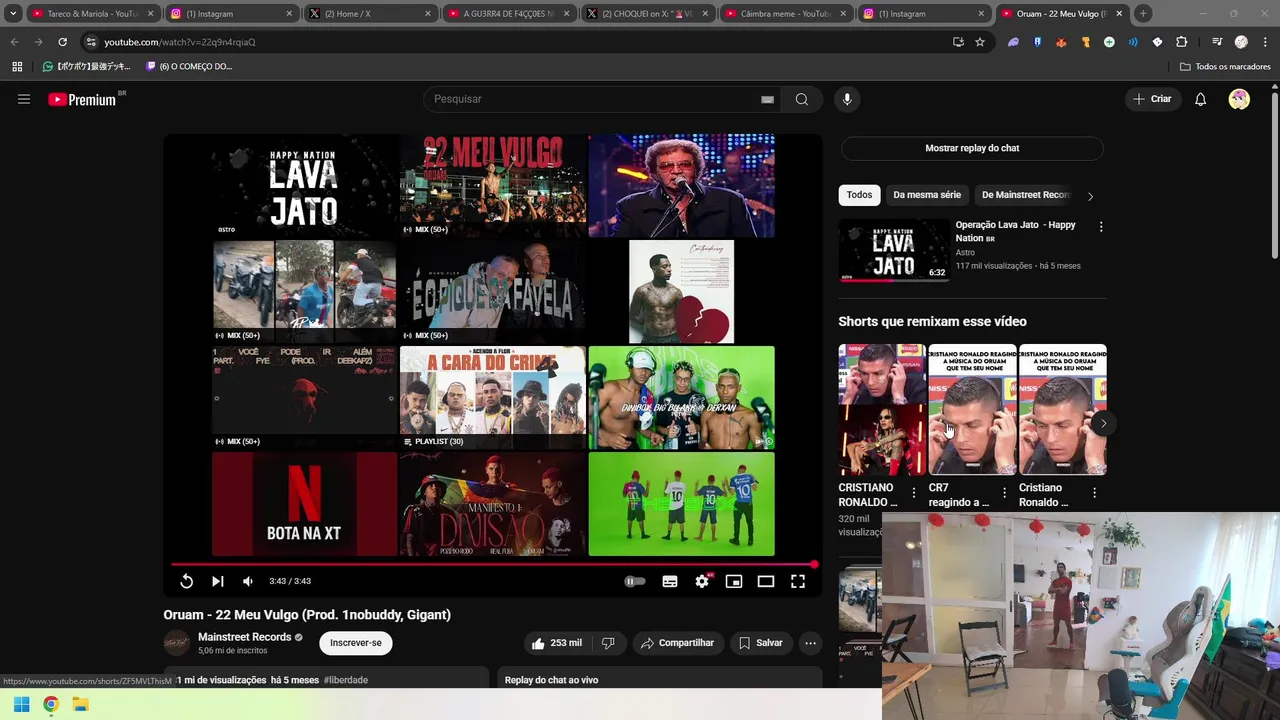Screen dimensions: 1280x720
Task: Switch to Tareco & Mariola YouTube tab
Action: pyautogui.click(x=91, y=14)
